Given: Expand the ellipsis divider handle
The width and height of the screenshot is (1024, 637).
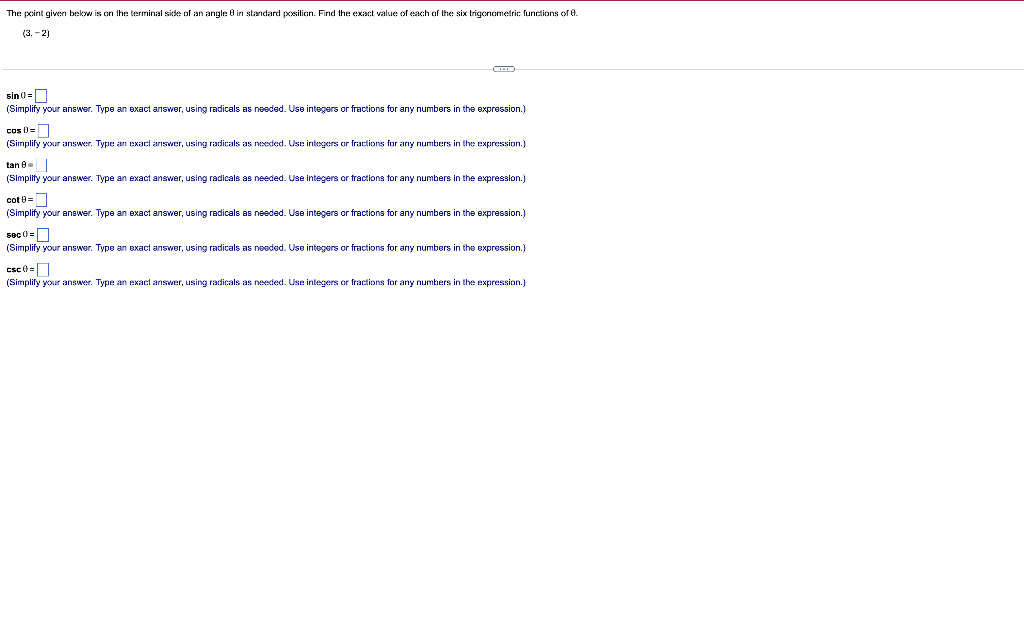Looking at the screenshot, I should tap(504, 69).
